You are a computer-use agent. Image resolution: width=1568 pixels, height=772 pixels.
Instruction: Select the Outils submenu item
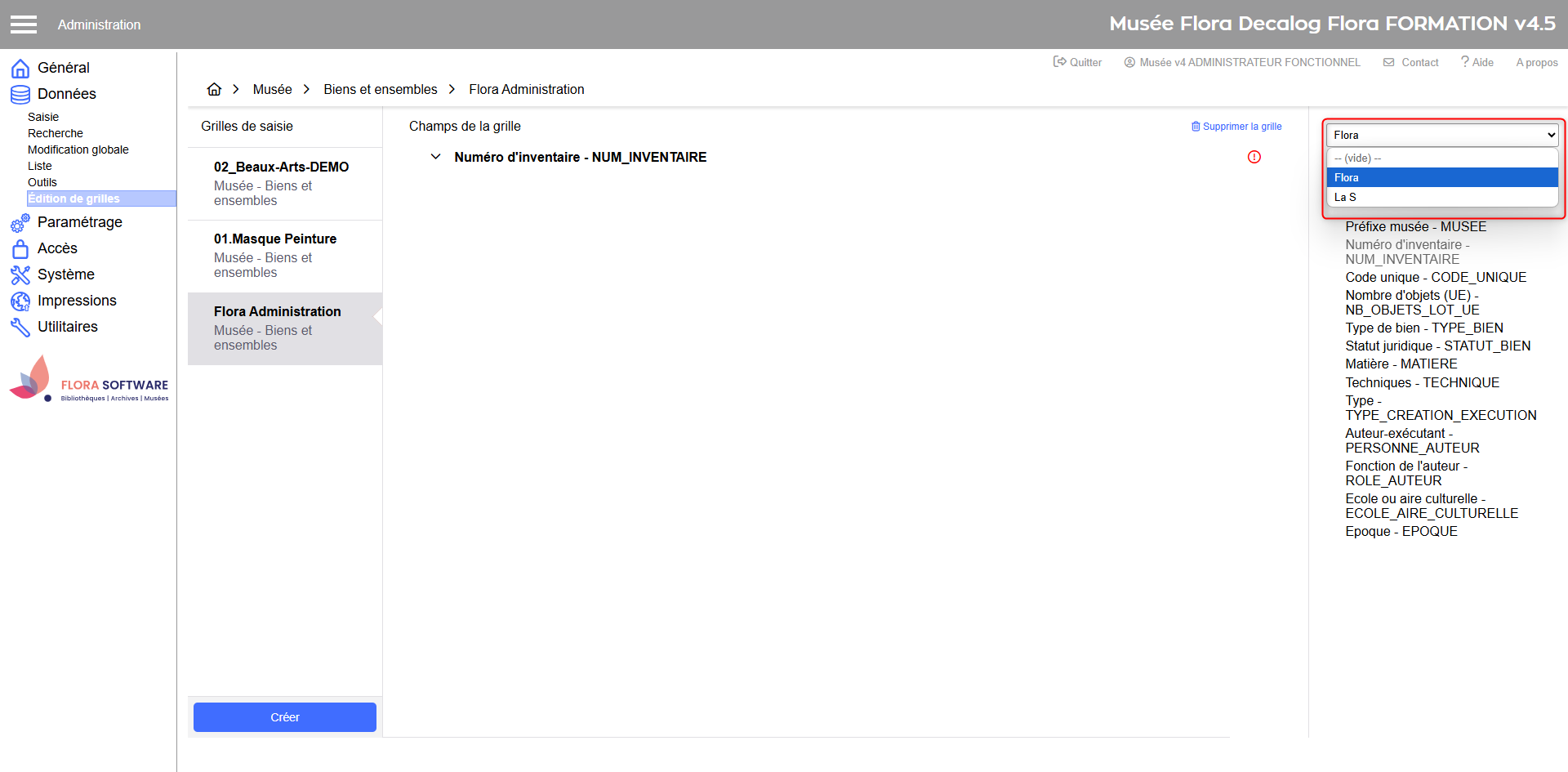pyautogui.click(x=42, y=182)
